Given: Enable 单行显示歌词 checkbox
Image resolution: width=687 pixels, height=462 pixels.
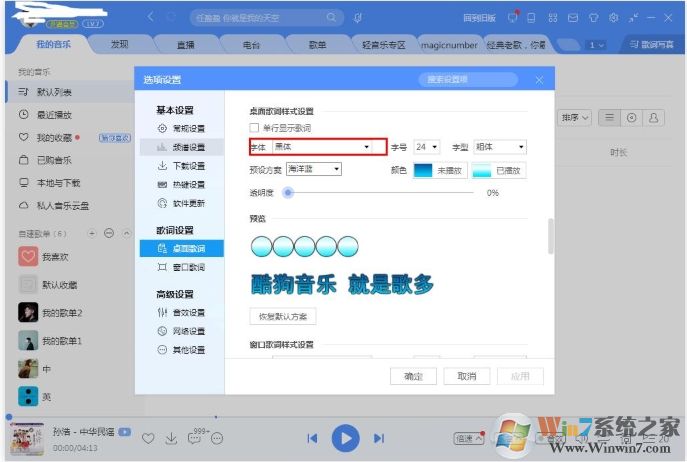Looking at the screenshot, I should (x=254, y=128).
